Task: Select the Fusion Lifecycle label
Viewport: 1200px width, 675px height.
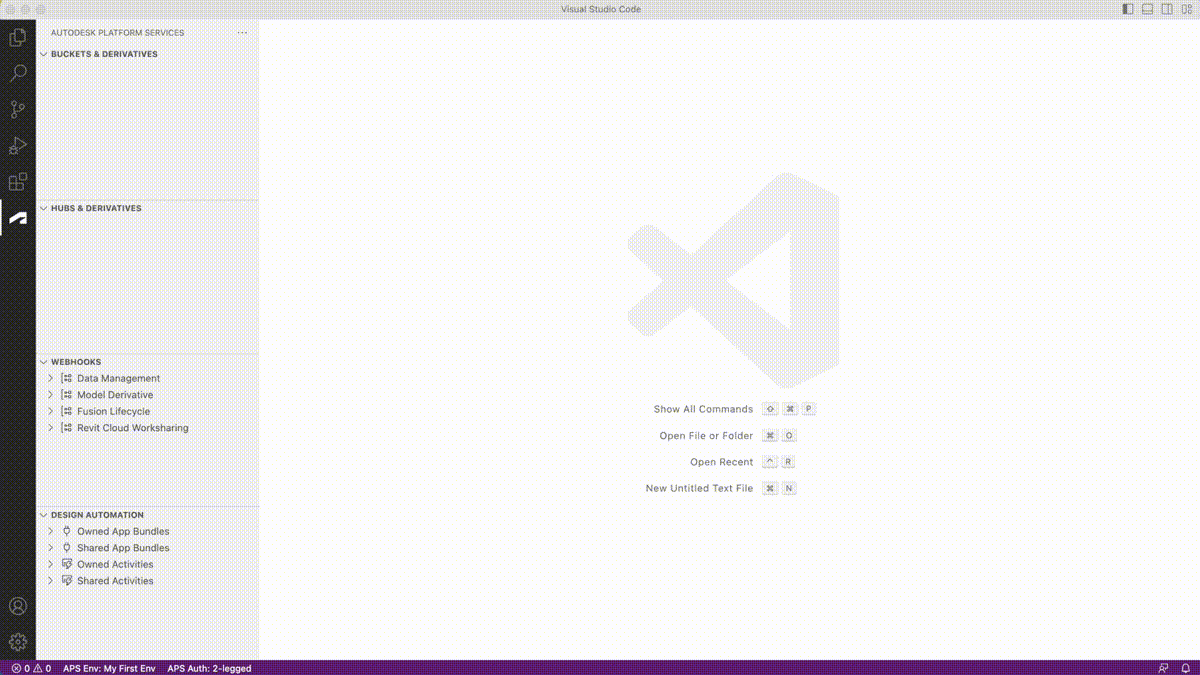Action: (113, 411)
